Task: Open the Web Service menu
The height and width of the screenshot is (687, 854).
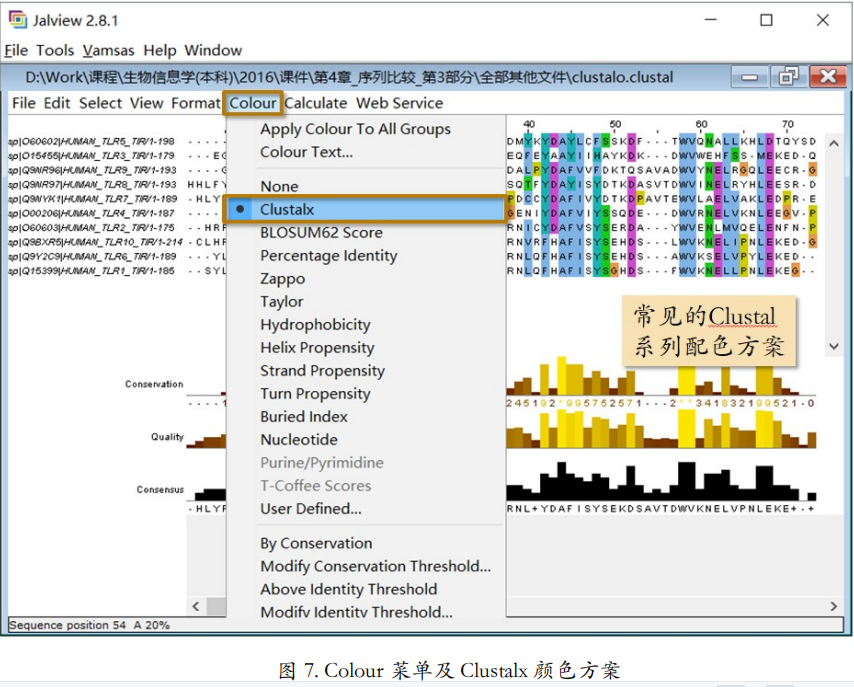Action: coord(400,103)
